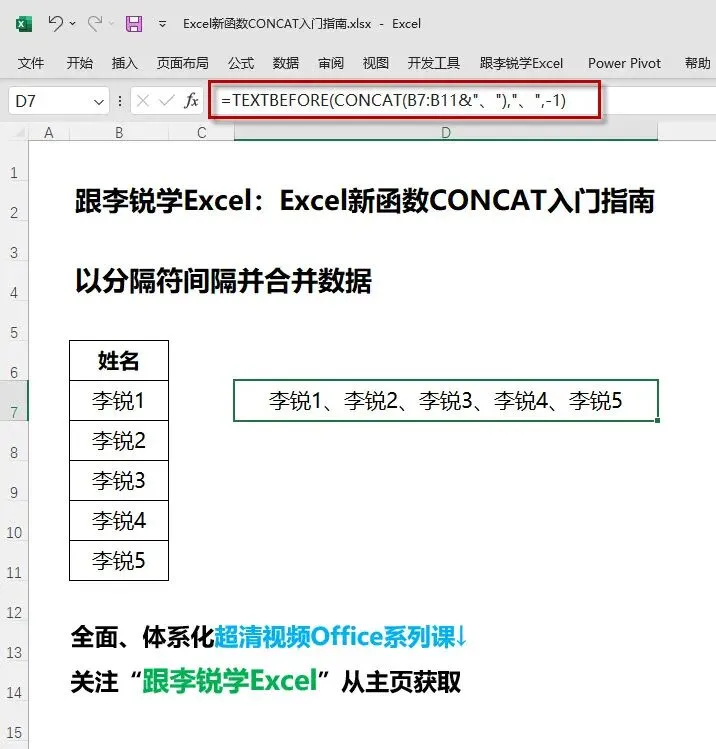The height and width of the screenshot is (749, 716).
Task: Open the 页面布局 tab
Action: tap(182, 63)
